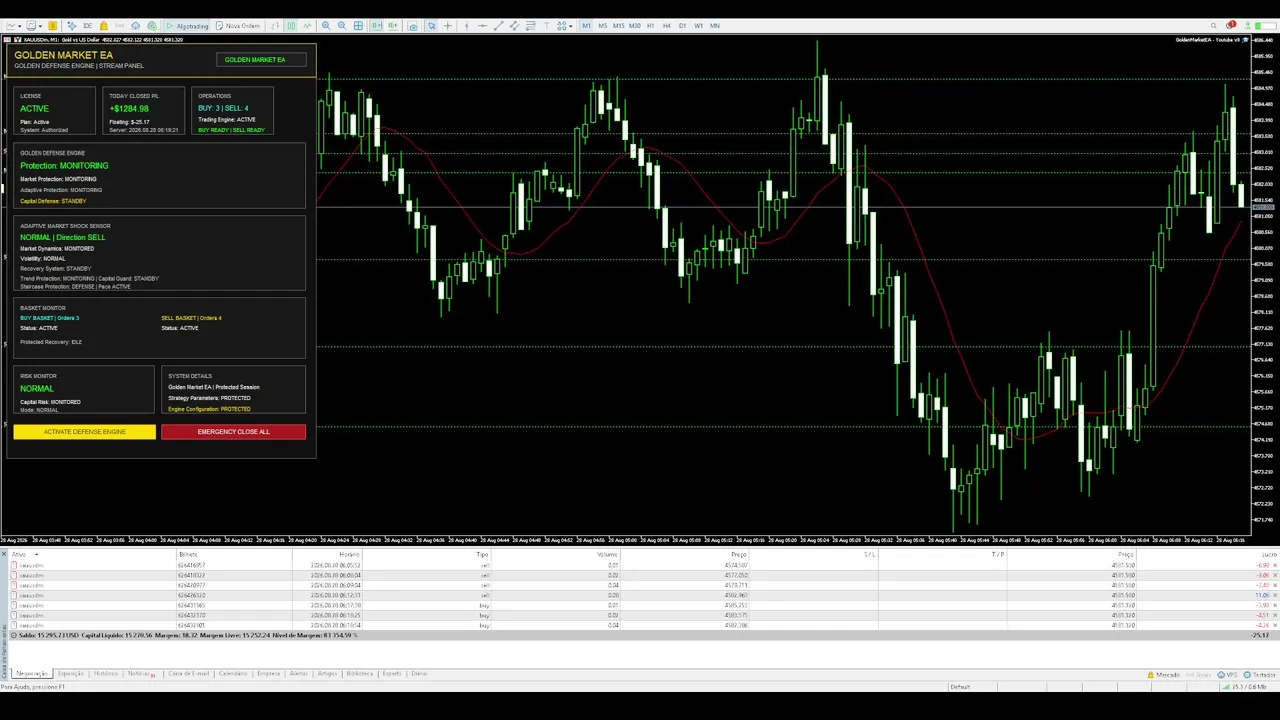
Task: Close position with ticket 626416957
Action: tap(1276, 565)
